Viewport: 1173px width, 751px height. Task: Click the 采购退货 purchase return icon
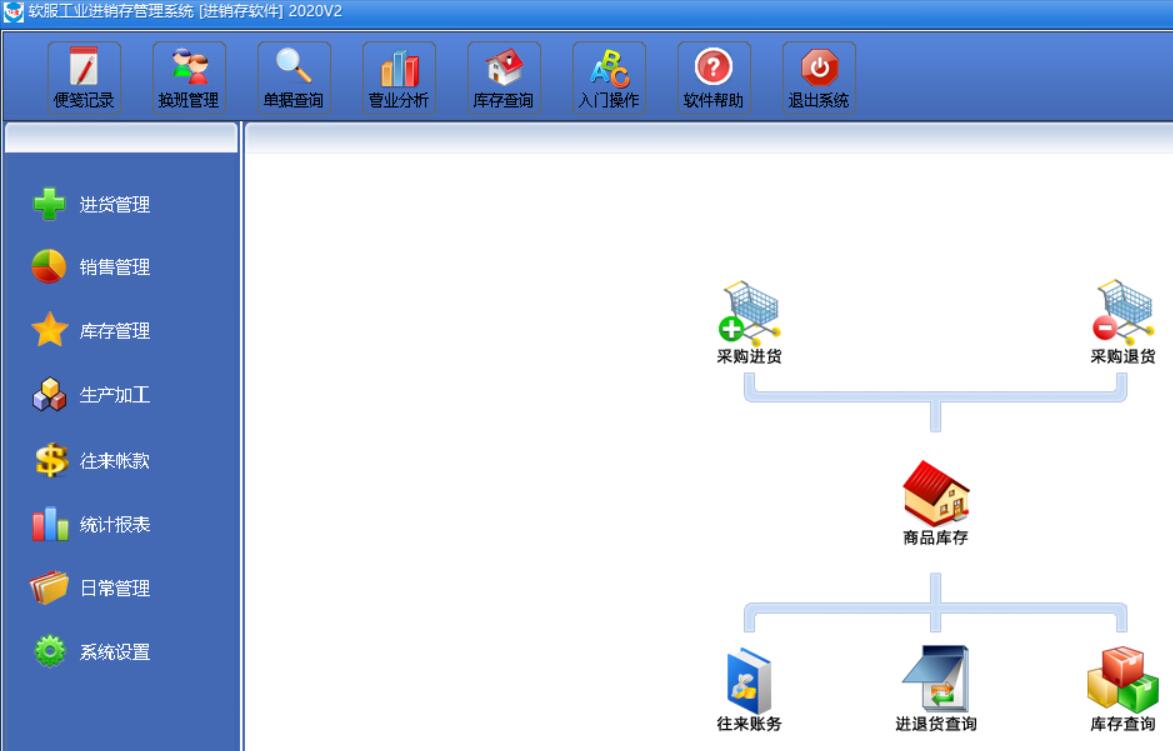pyautogui.click(x=1123, y=314)
